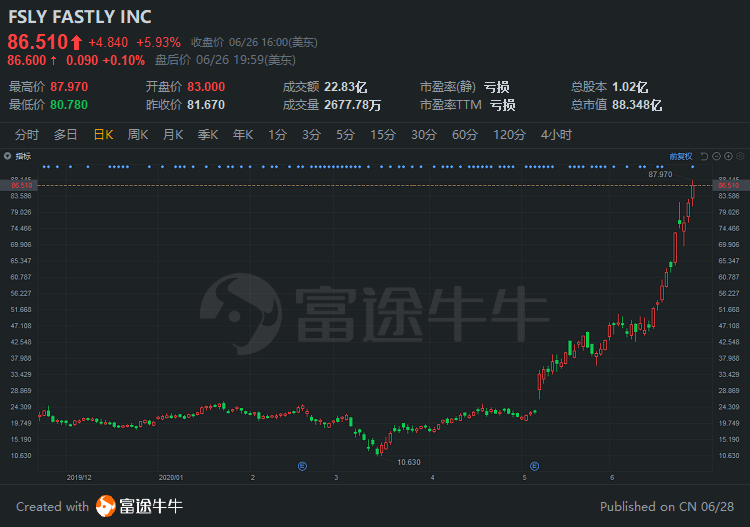Click the +5.93% percent change
This screenshot has width=750, height=527.
pyautogui.click(x=158, y=43)
